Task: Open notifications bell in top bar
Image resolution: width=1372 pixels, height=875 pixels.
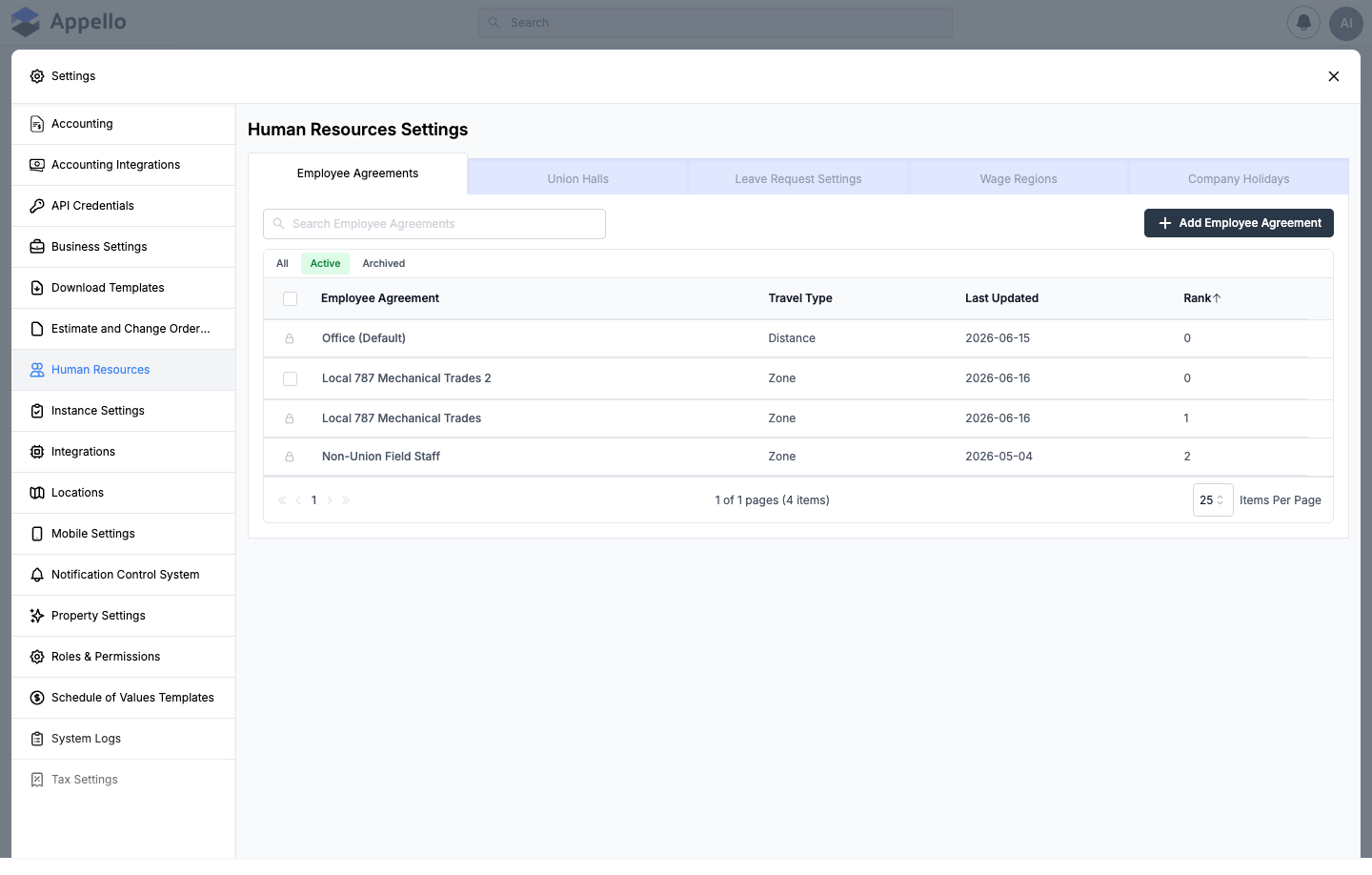Action: click(1303, 23)
